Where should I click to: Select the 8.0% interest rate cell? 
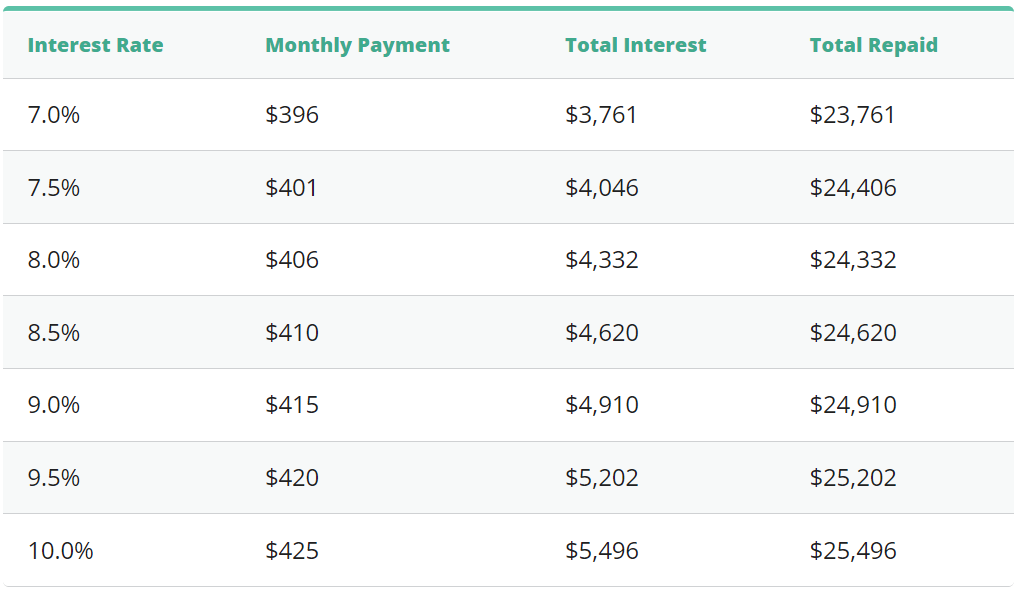[54, 260]
